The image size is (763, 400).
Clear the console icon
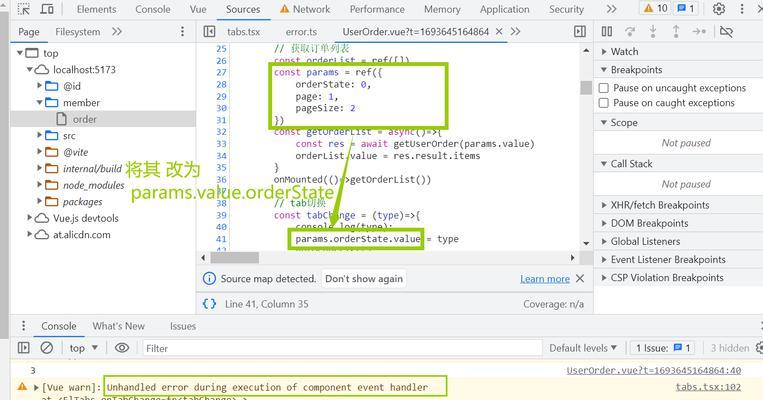tap(47, 348)
